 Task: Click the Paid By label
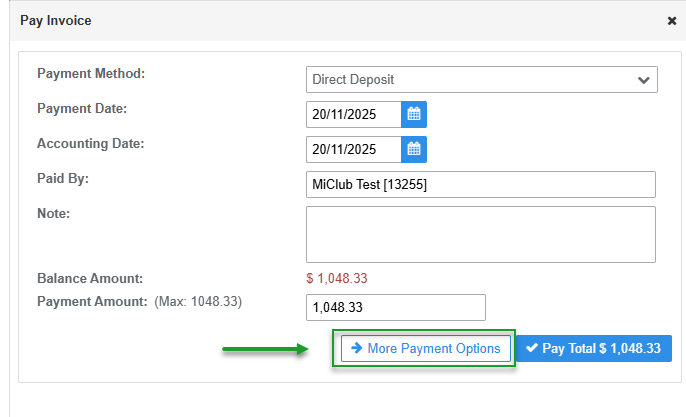tap(63, 179)
